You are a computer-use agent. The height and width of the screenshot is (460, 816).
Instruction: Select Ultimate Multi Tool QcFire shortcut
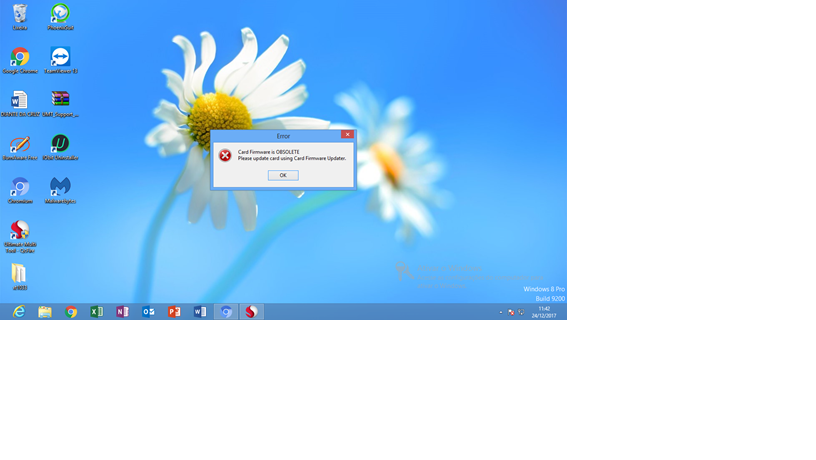tap(20, 237)
